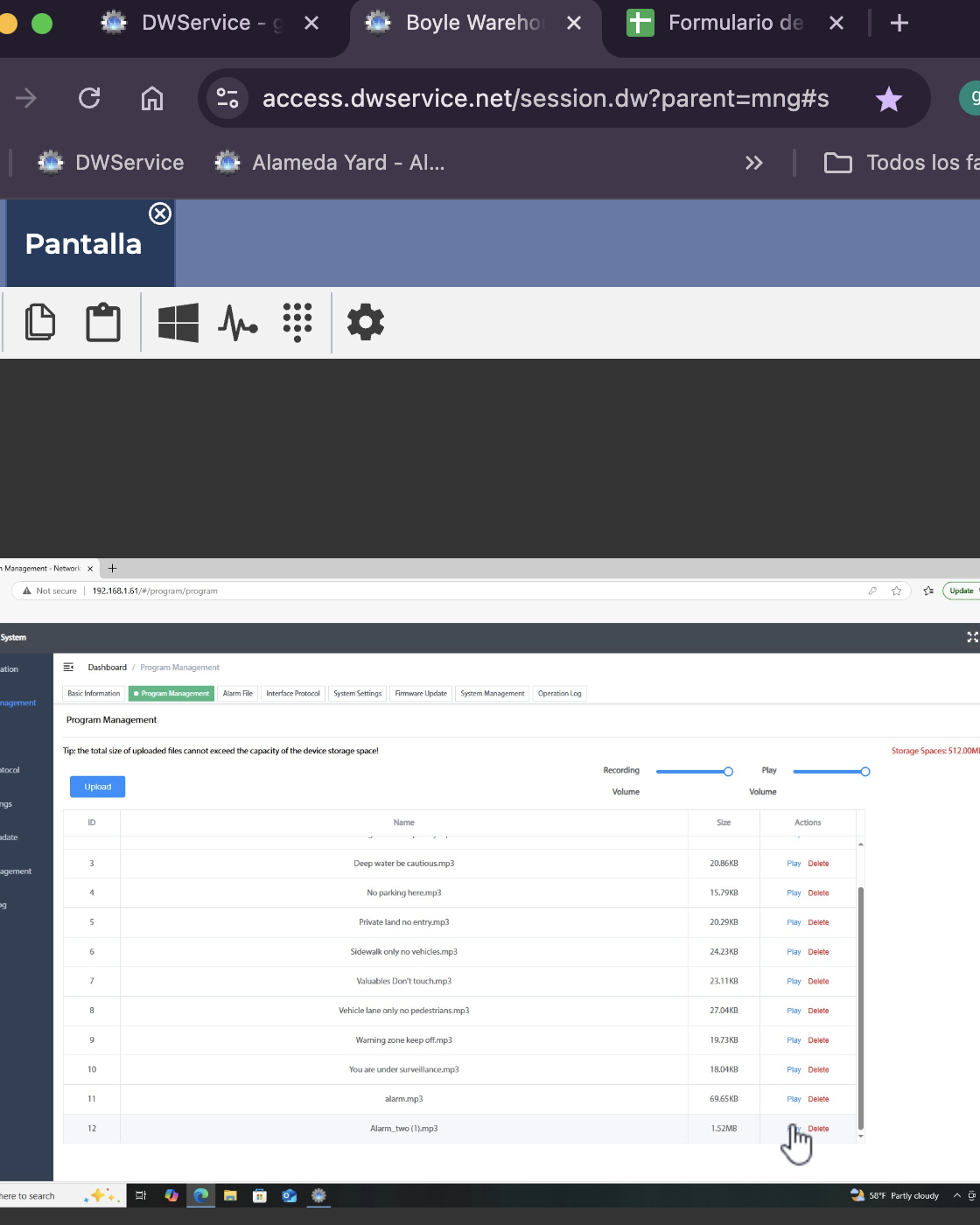Screen dimensions: 980x1225
Task: Open the Firmware Update tab
Action: [x=421, y=693]
